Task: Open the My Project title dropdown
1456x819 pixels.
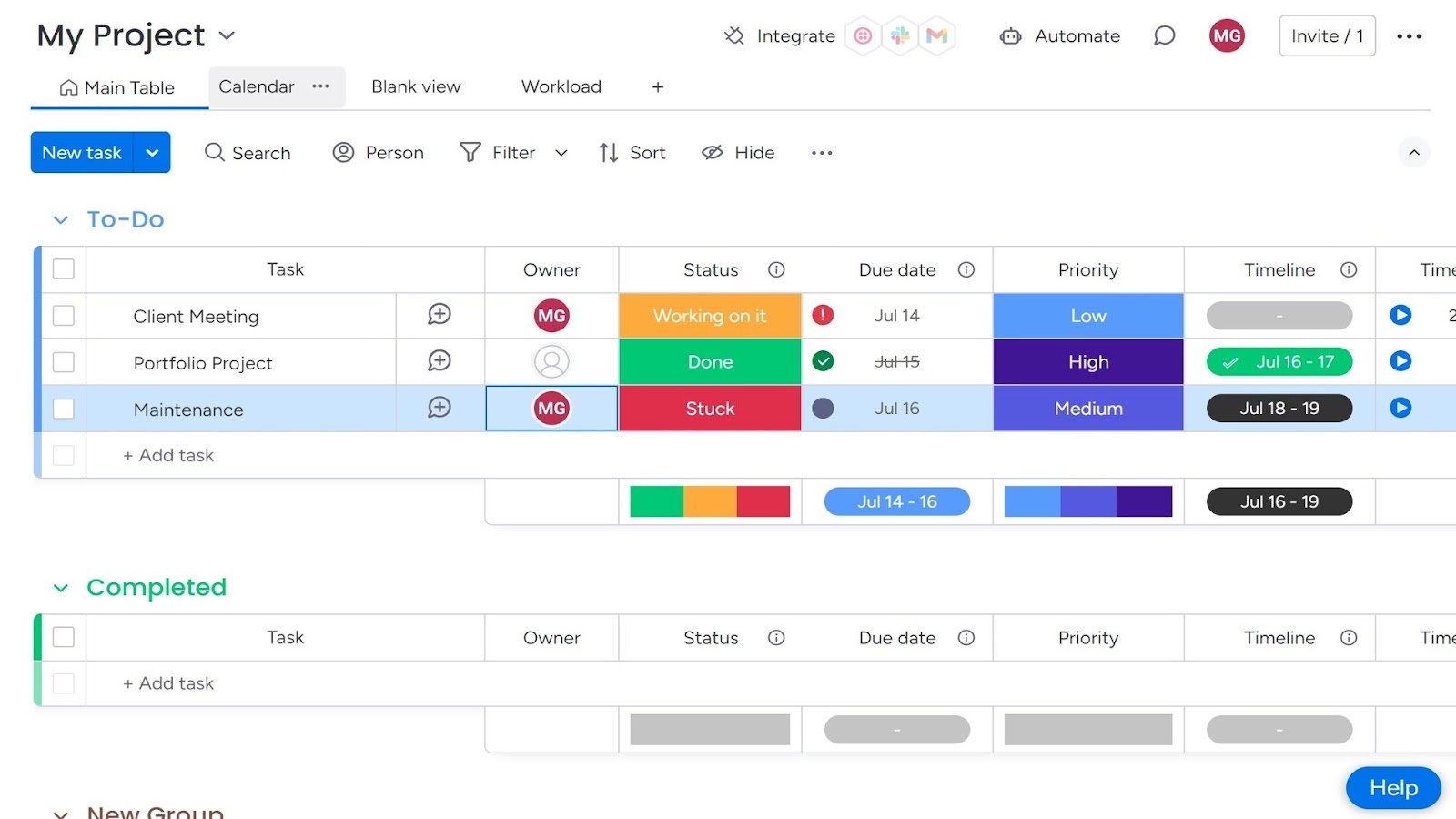Action: point(227,35)
